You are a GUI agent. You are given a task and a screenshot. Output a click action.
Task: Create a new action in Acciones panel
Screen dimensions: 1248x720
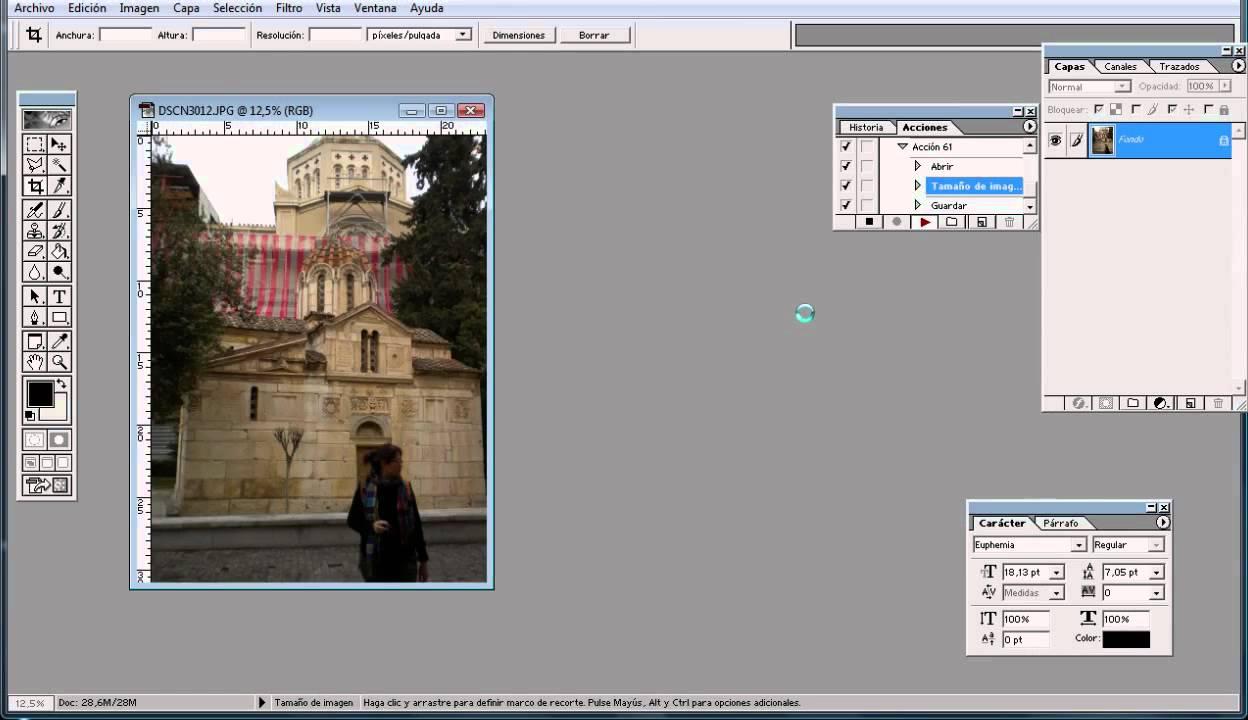tap(981, 222)
